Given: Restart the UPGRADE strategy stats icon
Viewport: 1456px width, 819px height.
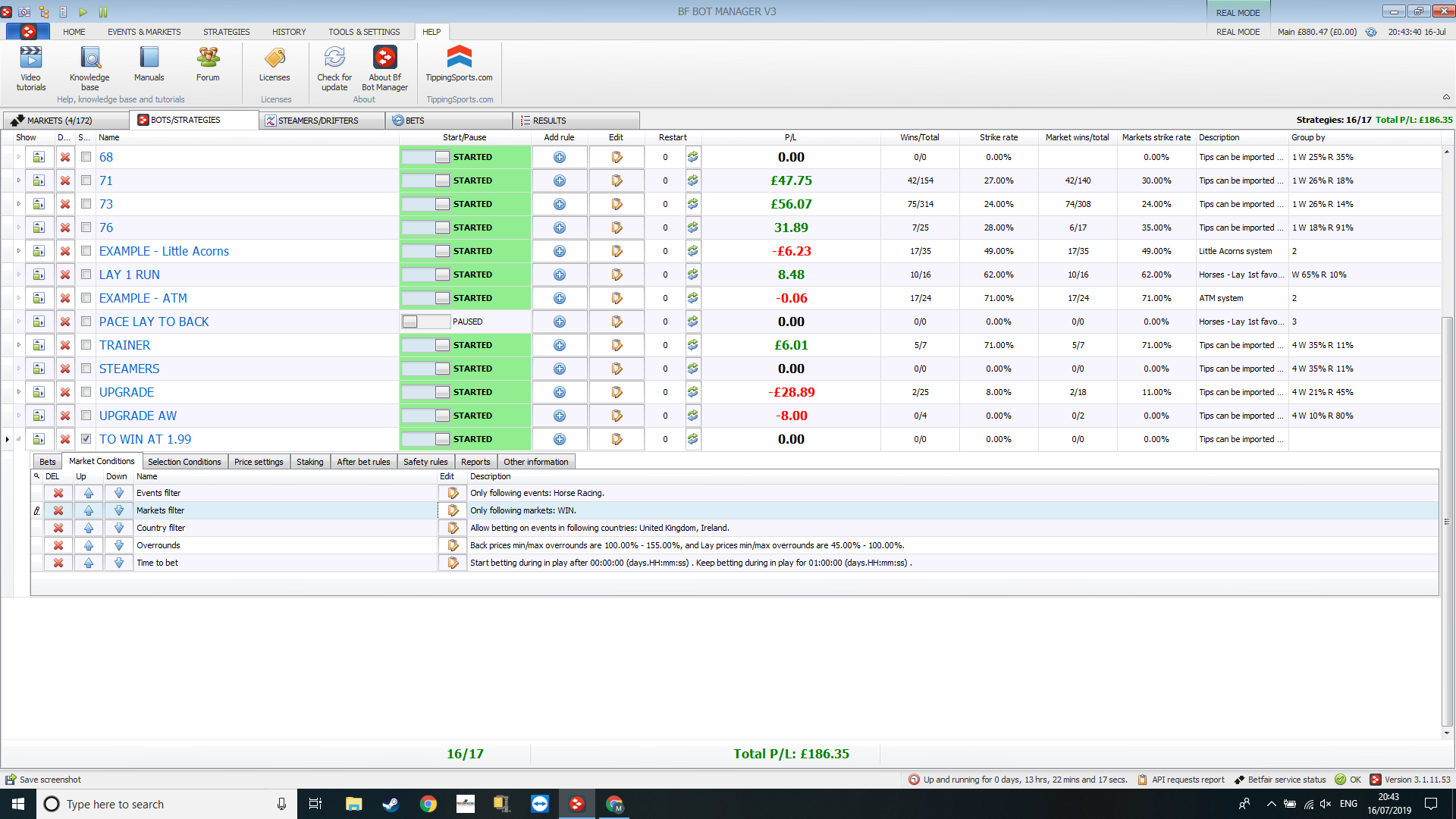Looking at the screenshot, I should tap(692, 392).
